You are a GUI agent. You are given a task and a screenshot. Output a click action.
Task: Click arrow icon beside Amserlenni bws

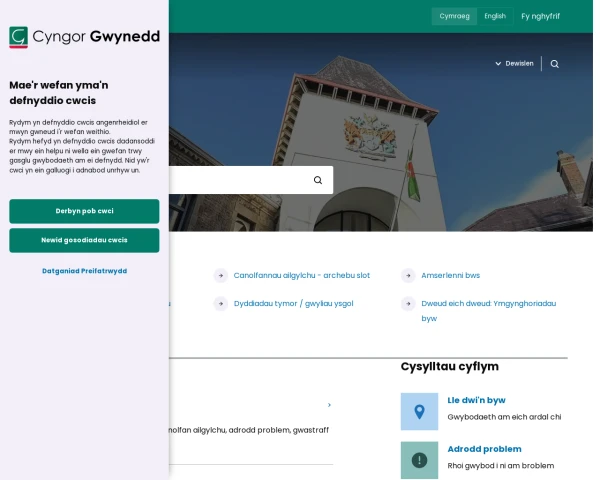coord(408,275)
